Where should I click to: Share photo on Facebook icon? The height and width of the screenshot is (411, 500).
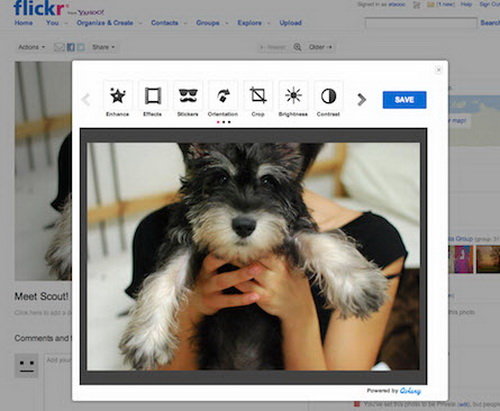71,47
